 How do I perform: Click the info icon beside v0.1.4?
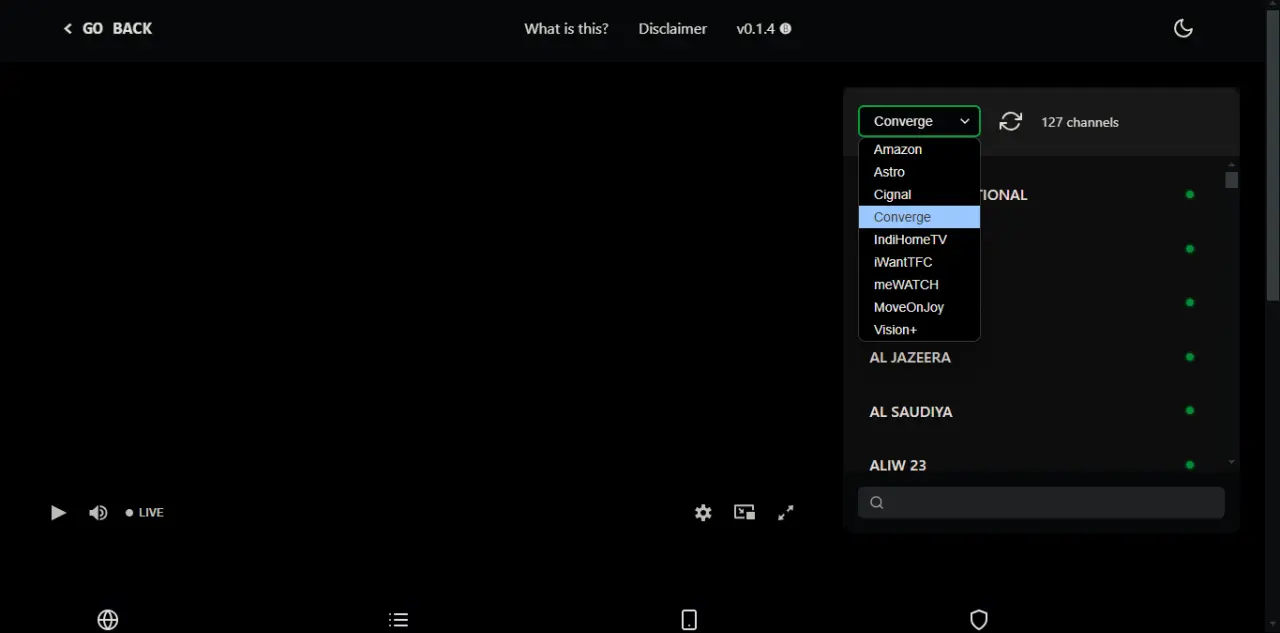[785, 29]
